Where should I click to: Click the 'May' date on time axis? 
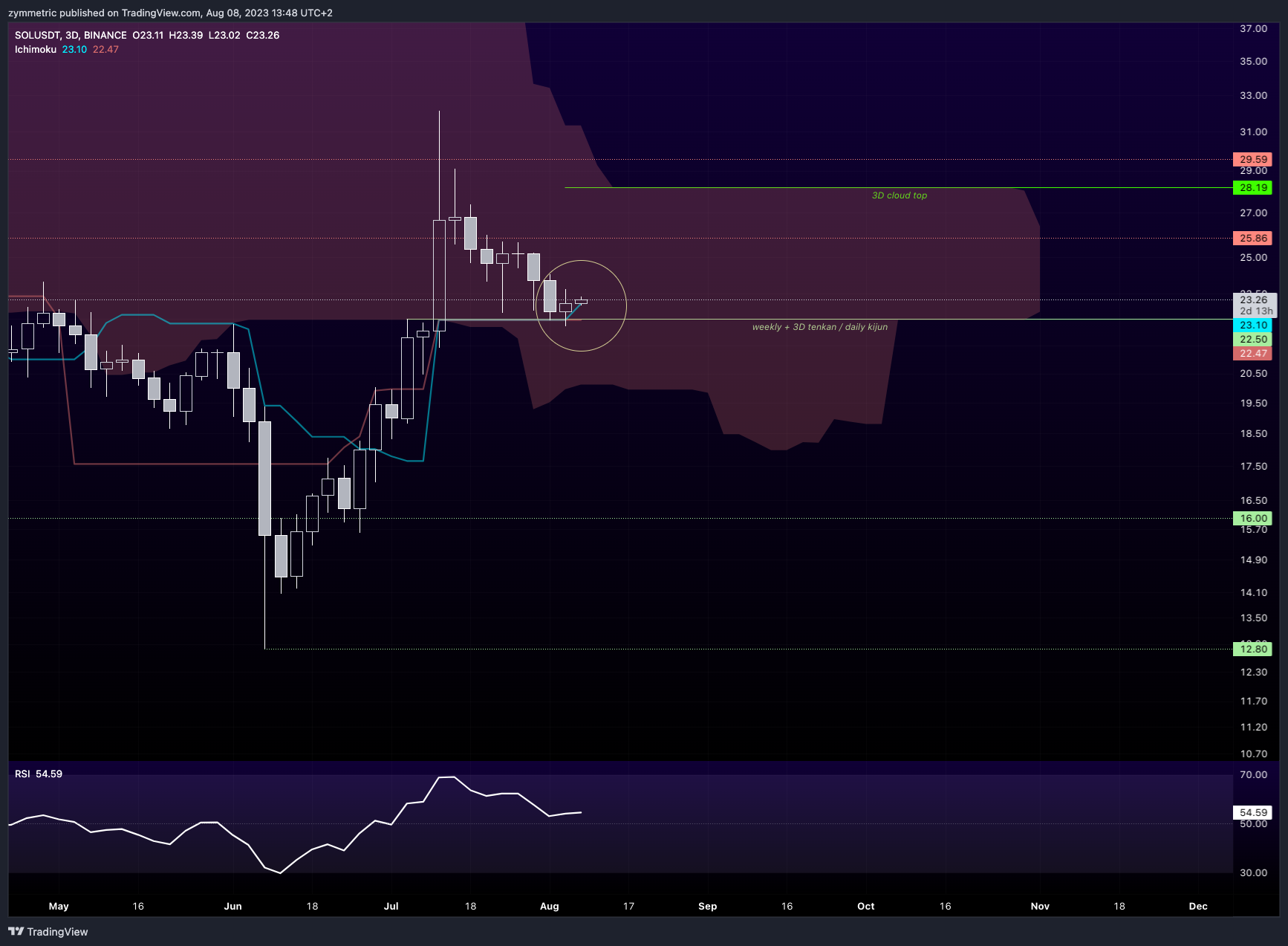(x=59, y=906)
